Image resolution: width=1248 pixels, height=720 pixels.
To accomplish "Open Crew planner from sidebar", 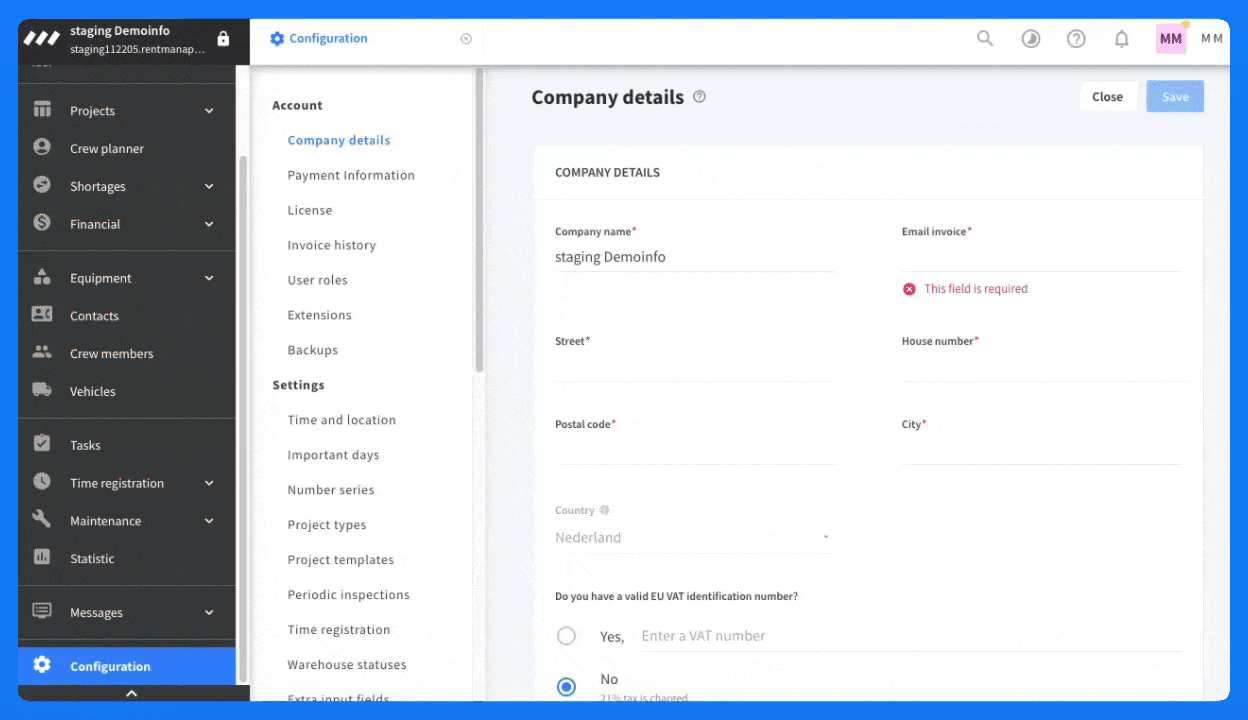I will click(106, 149).
